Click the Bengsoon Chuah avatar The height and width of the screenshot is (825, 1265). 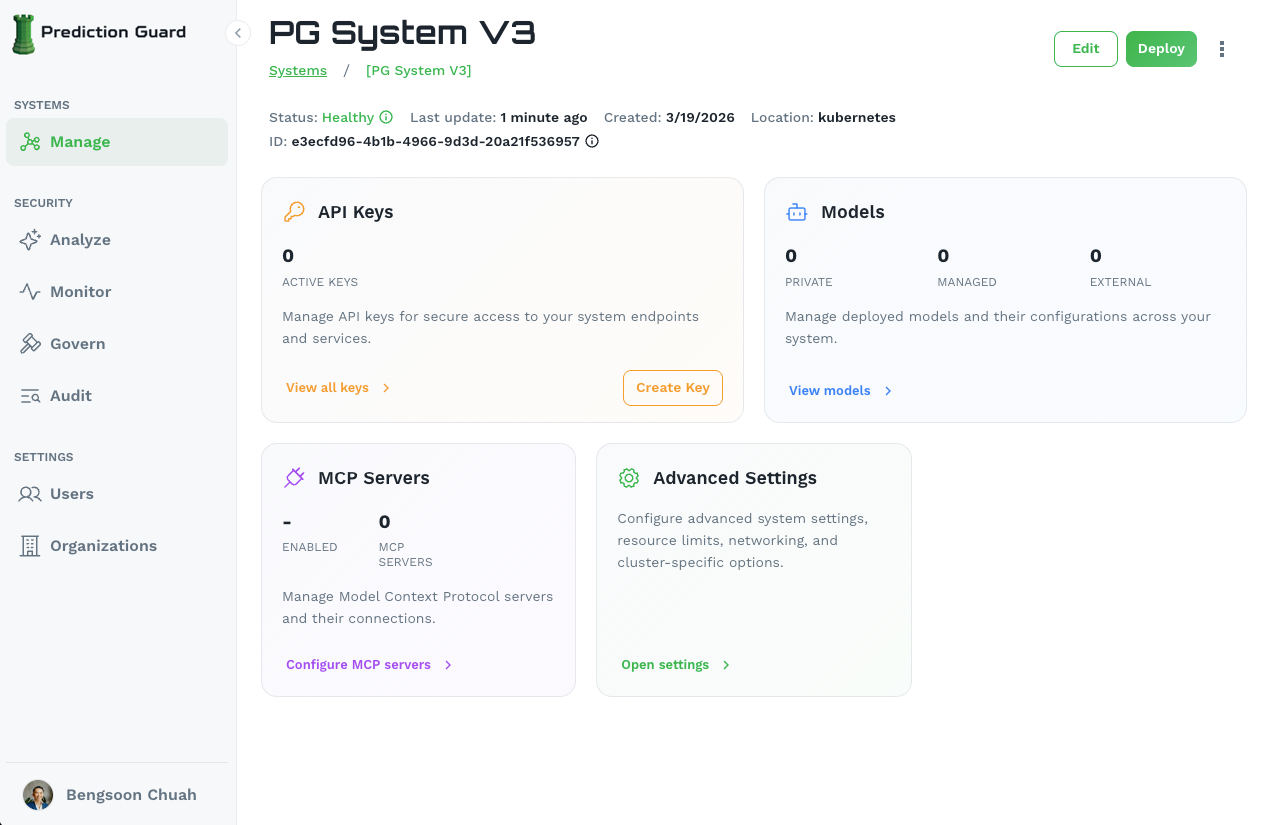(x=38, y=794)
